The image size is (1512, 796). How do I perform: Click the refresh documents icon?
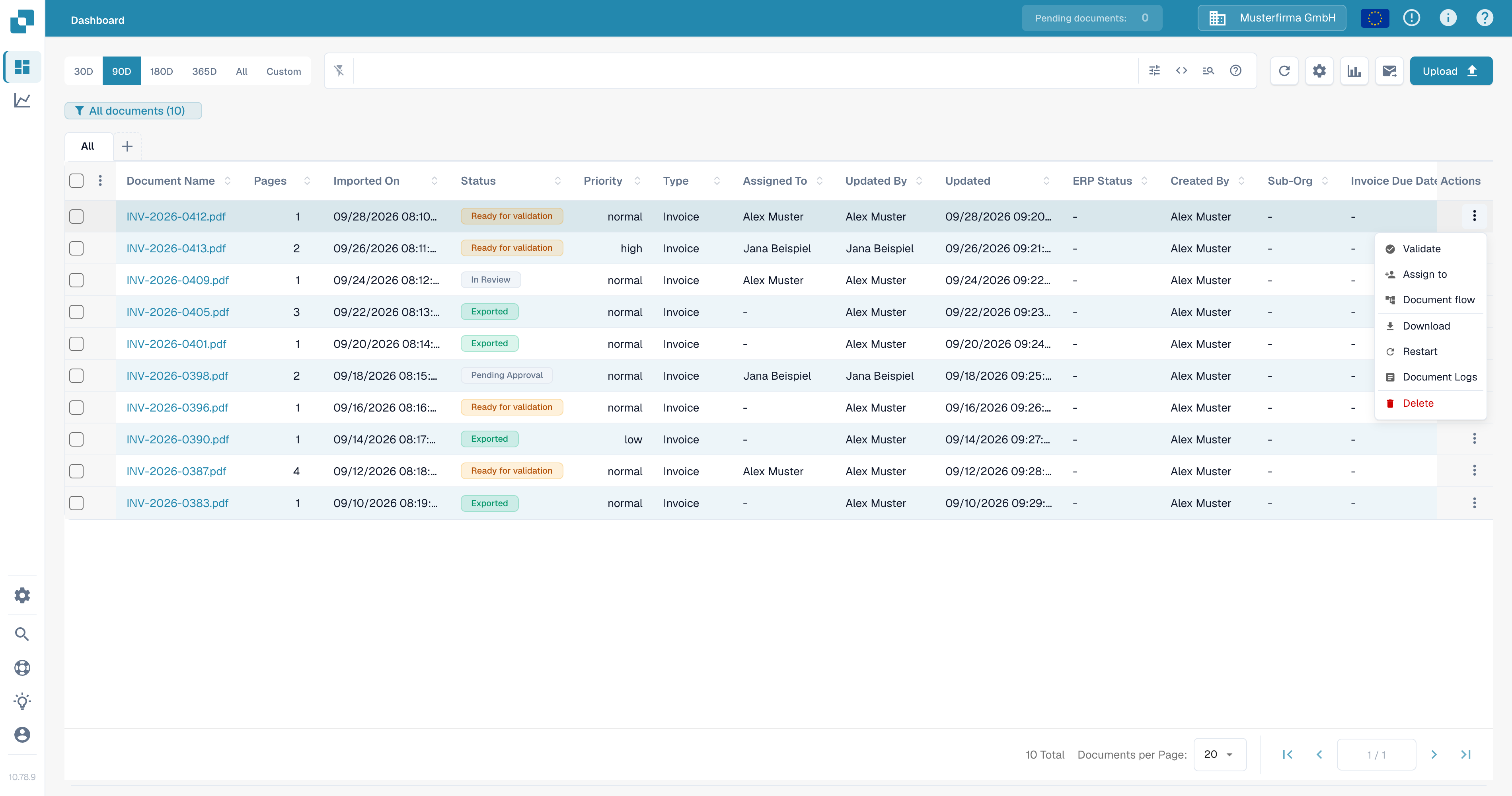(1284, 71)
